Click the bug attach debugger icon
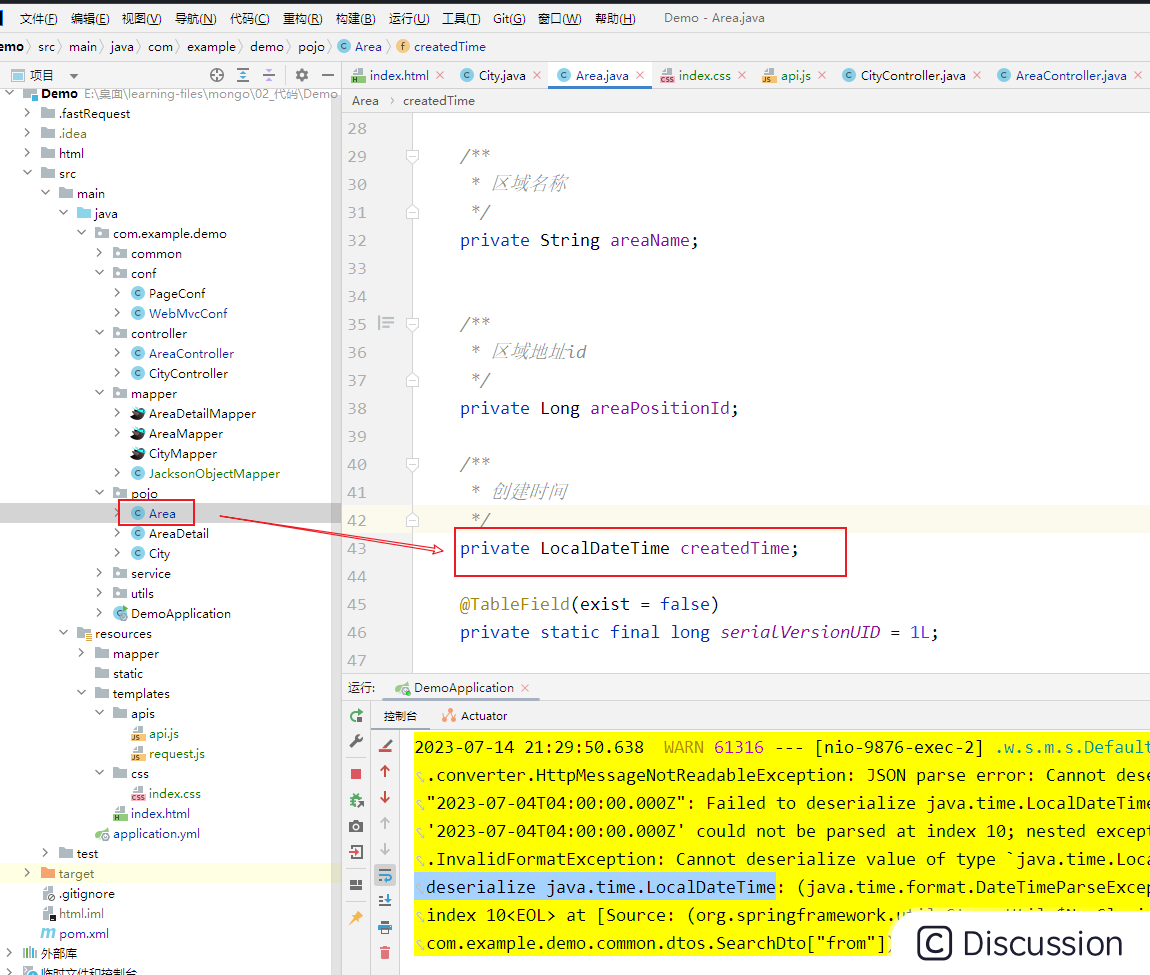The width and height of the screenshot is (1150, 975). click(x=356, y=800)
